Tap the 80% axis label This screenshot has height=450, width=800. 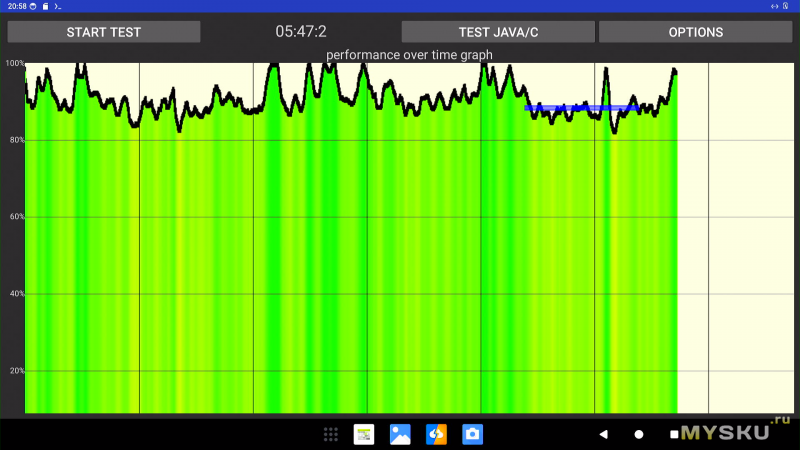pyautogui.click(x=14, y=140)
